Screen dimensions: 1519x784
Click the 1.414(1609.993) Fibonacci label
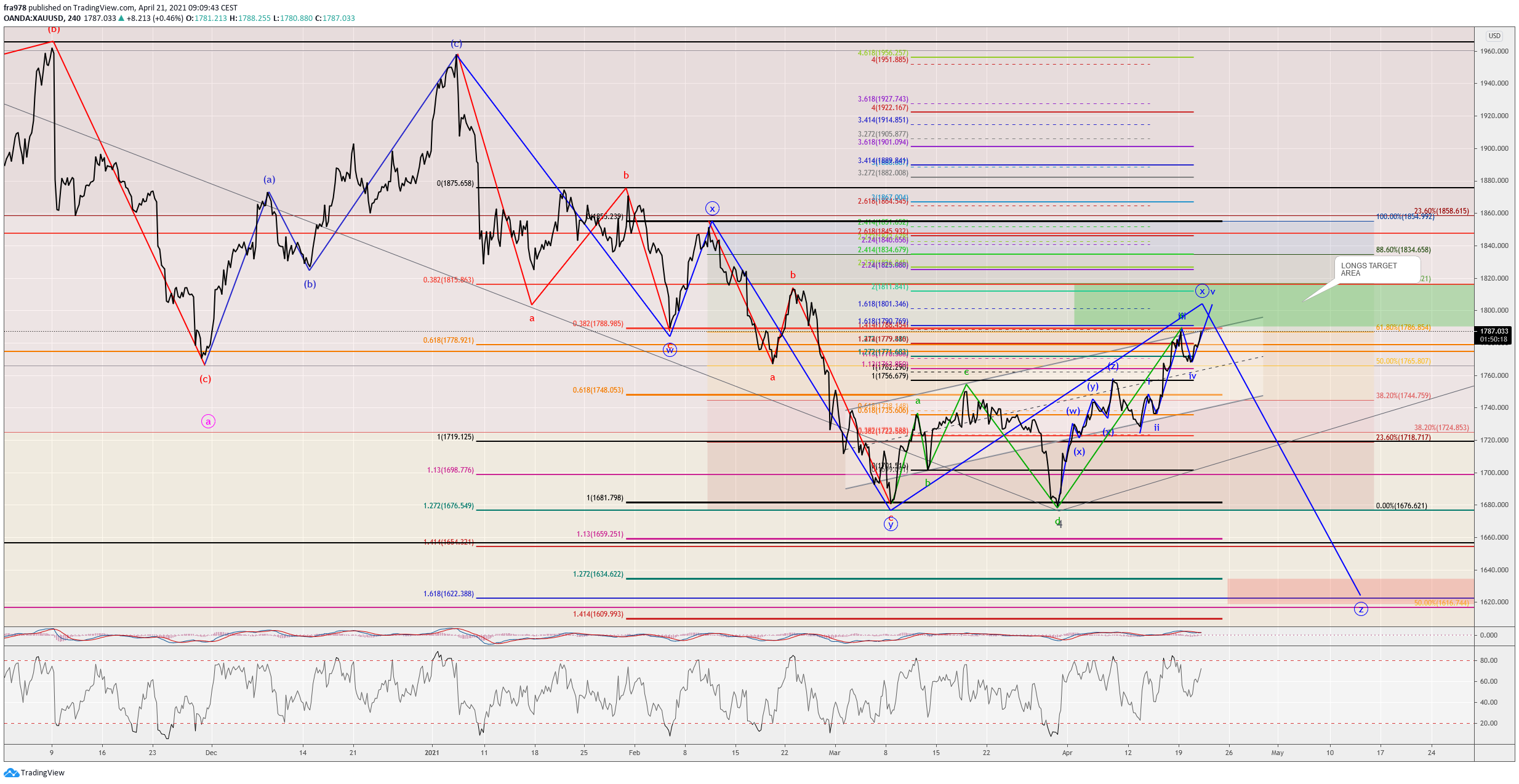pyautogui.click(x=598, y=614)
